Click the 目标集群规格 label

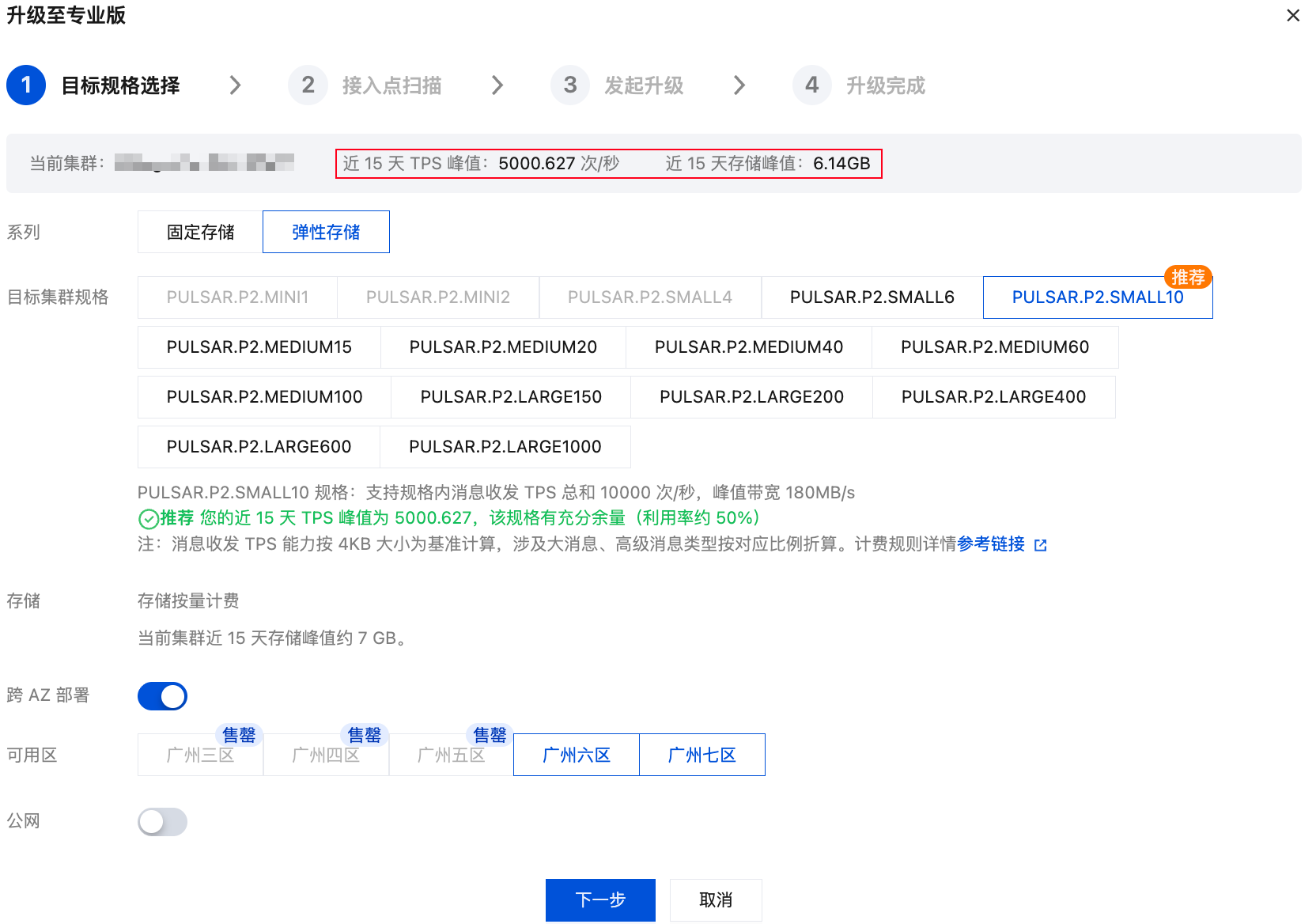click(58, 297)
